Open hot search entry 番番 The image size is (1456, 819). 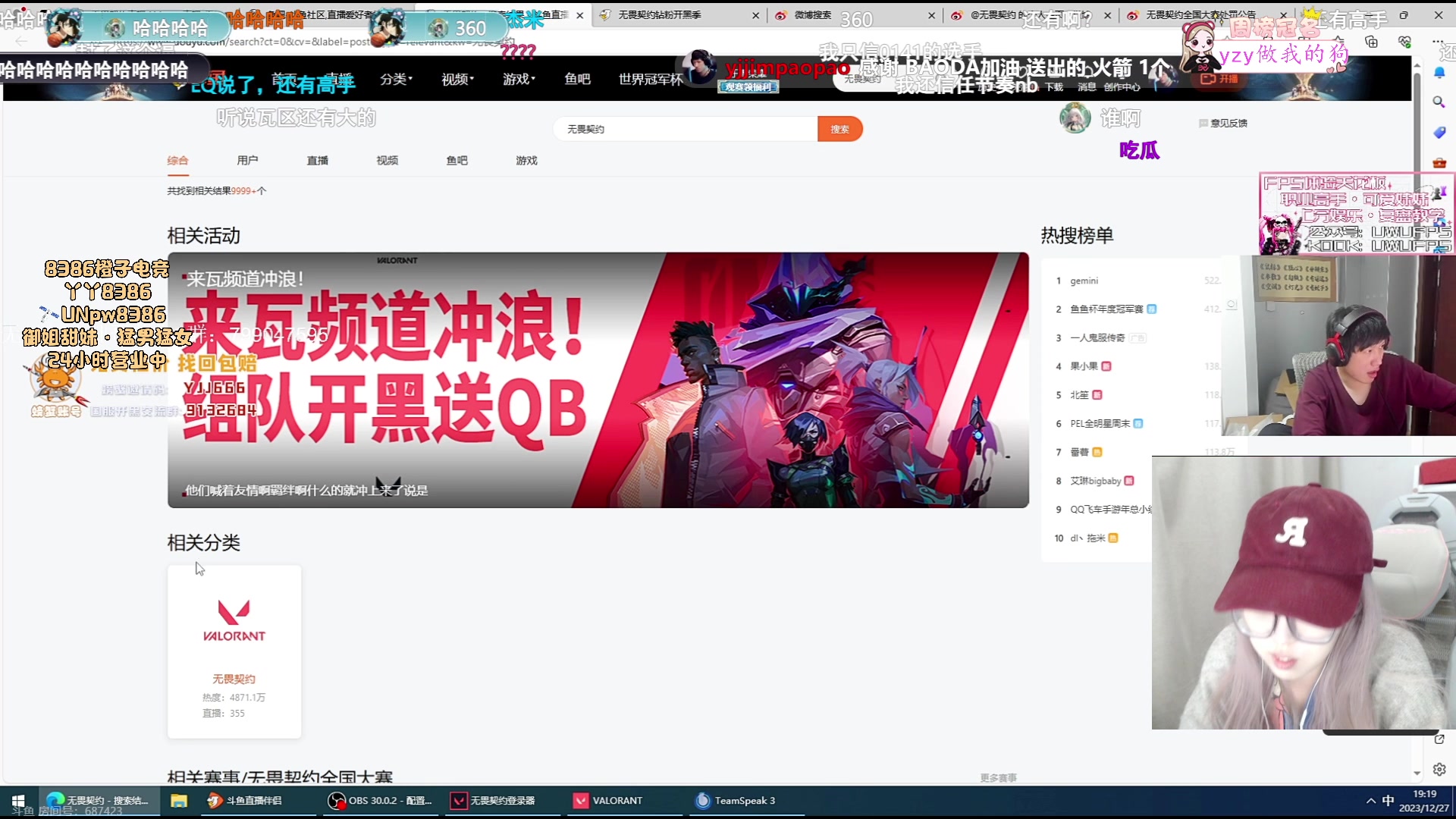tap(1079, 453)
